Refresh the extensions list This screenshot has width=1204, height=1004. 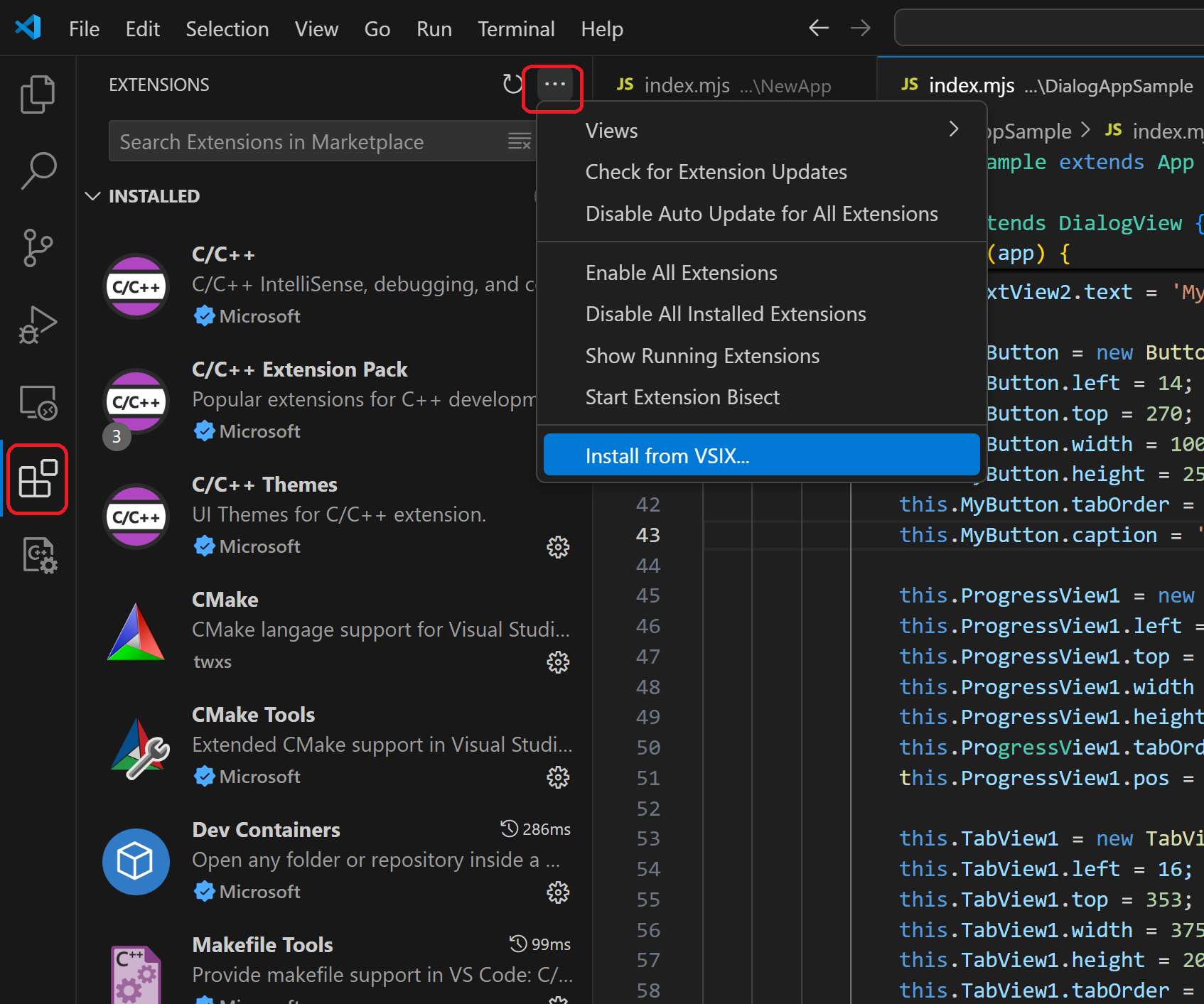pyautogui.click(x=512, y=85)
